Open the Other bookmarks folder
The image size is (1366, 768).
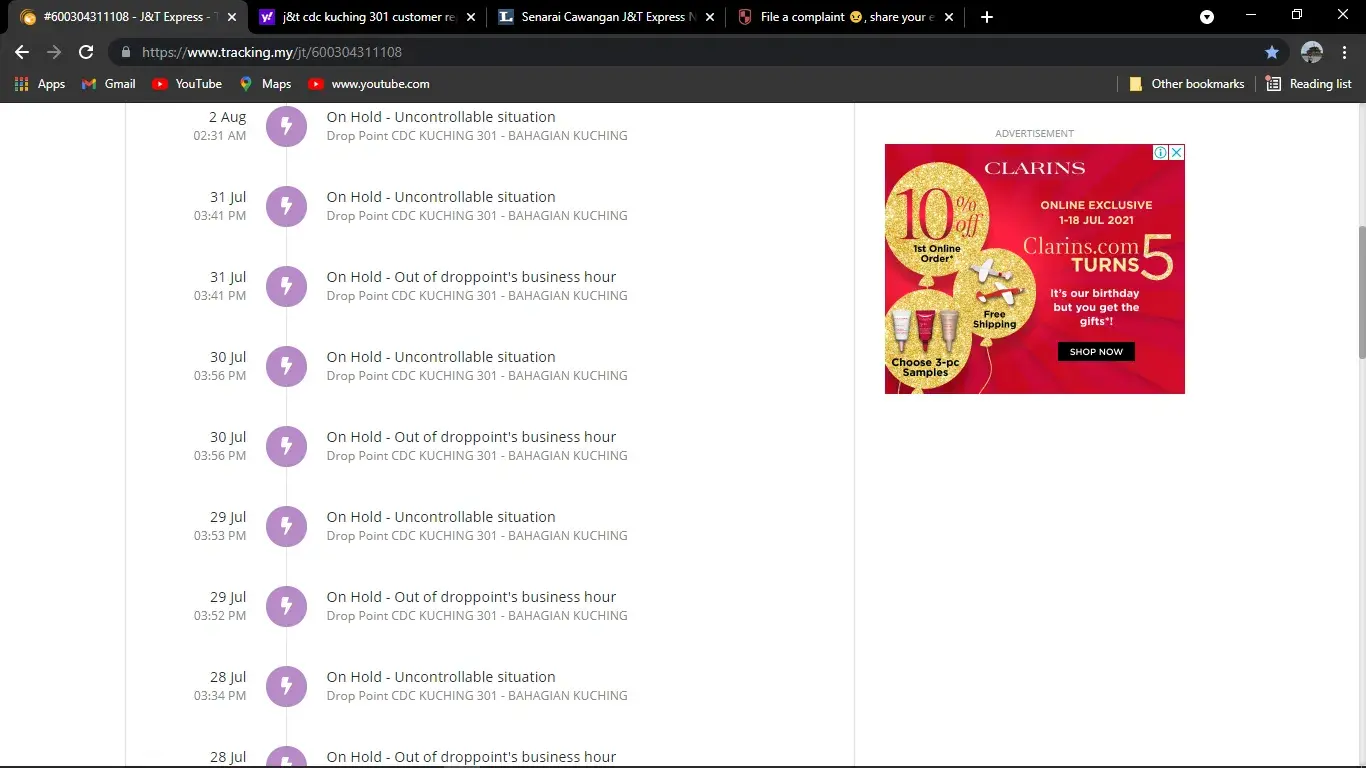click(x=1186, y=84)
